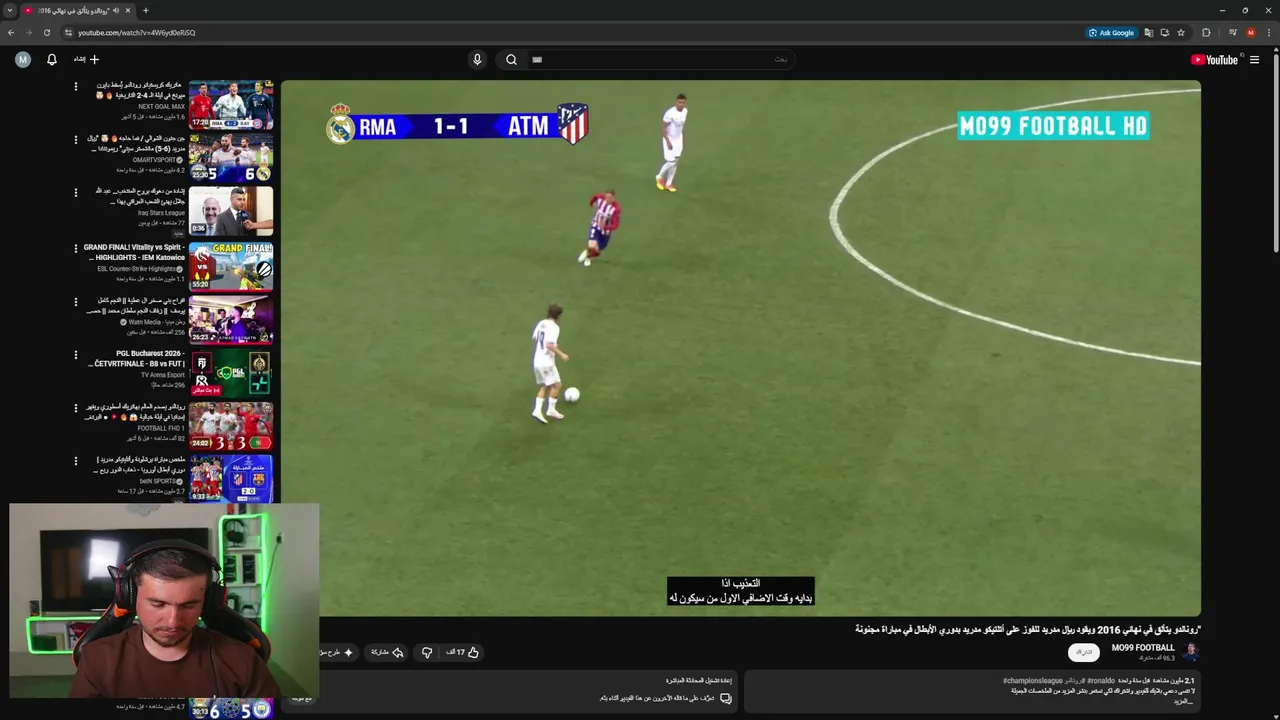Click the PGL Bucharest 2026 video title
The width and height of the screenshot is (1280, 720).
(138, 359)
